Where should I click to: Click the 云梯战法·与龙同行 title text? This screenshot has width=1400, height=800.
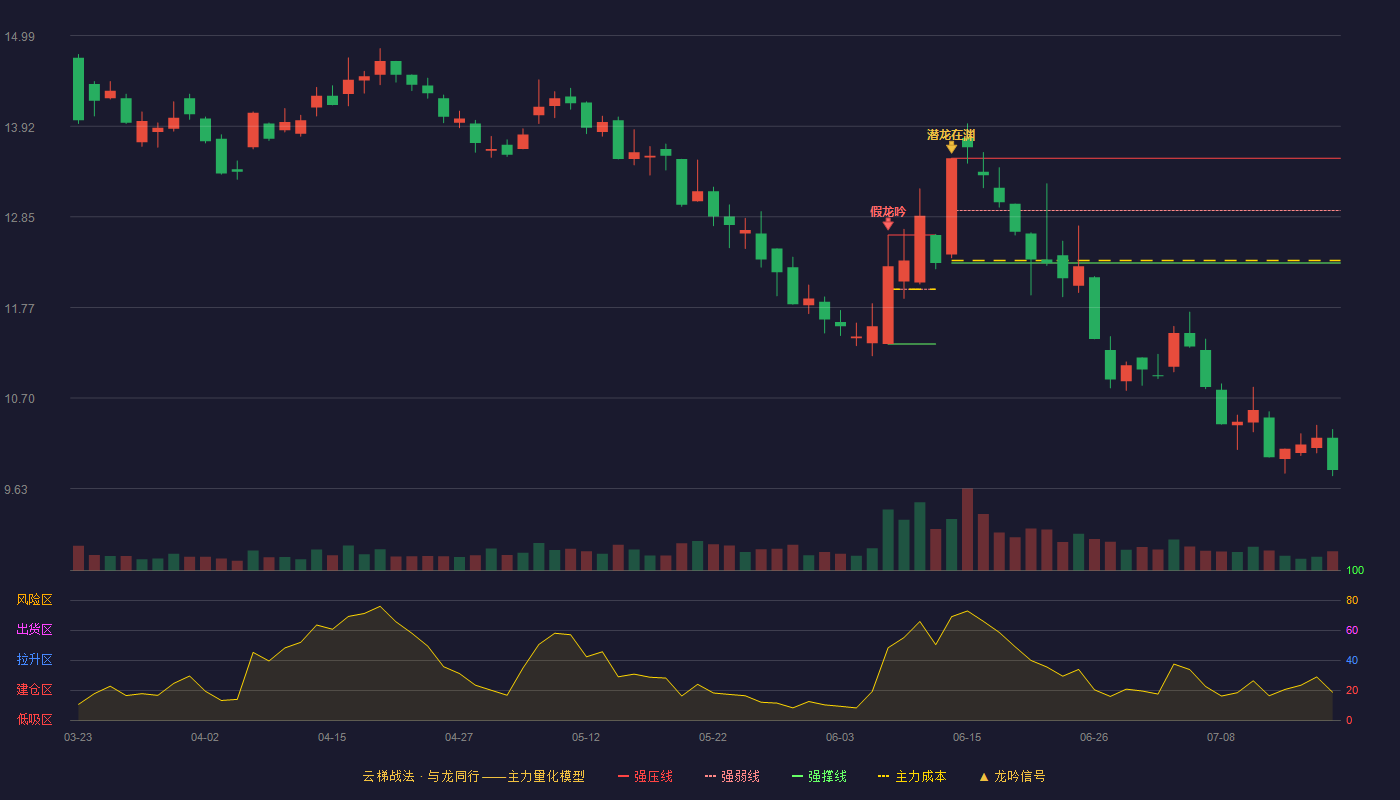(421, 776)
